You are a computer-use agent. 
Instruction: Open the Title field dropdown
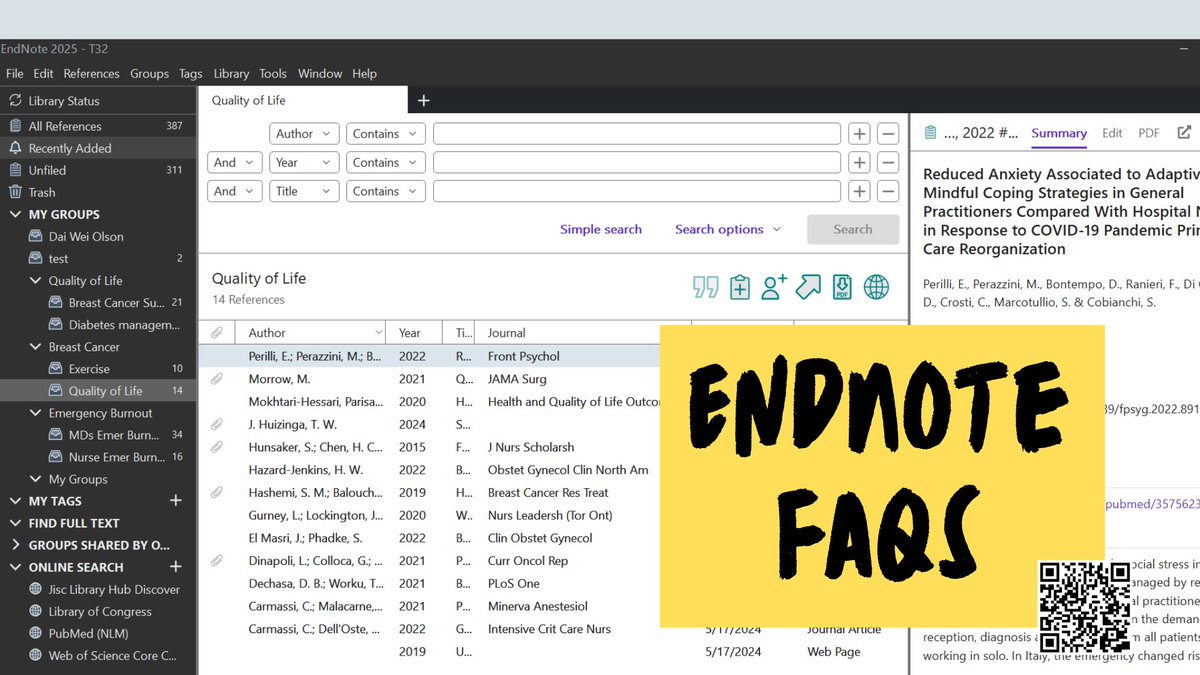[x=305, y=191]
